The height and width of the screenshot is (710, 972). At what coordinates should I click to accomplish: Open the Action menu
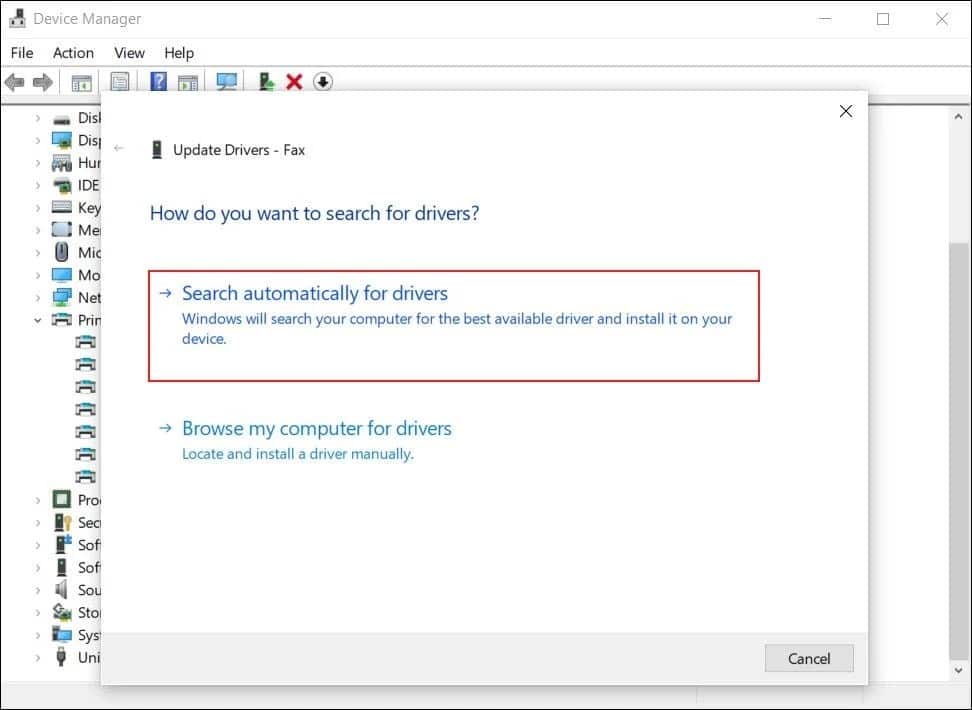coord(73,52)
